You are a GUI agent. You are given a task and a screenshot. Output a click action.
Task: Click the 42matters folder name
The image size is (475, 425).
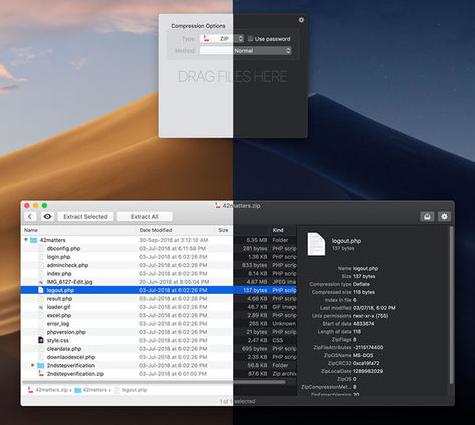point(52,240)
